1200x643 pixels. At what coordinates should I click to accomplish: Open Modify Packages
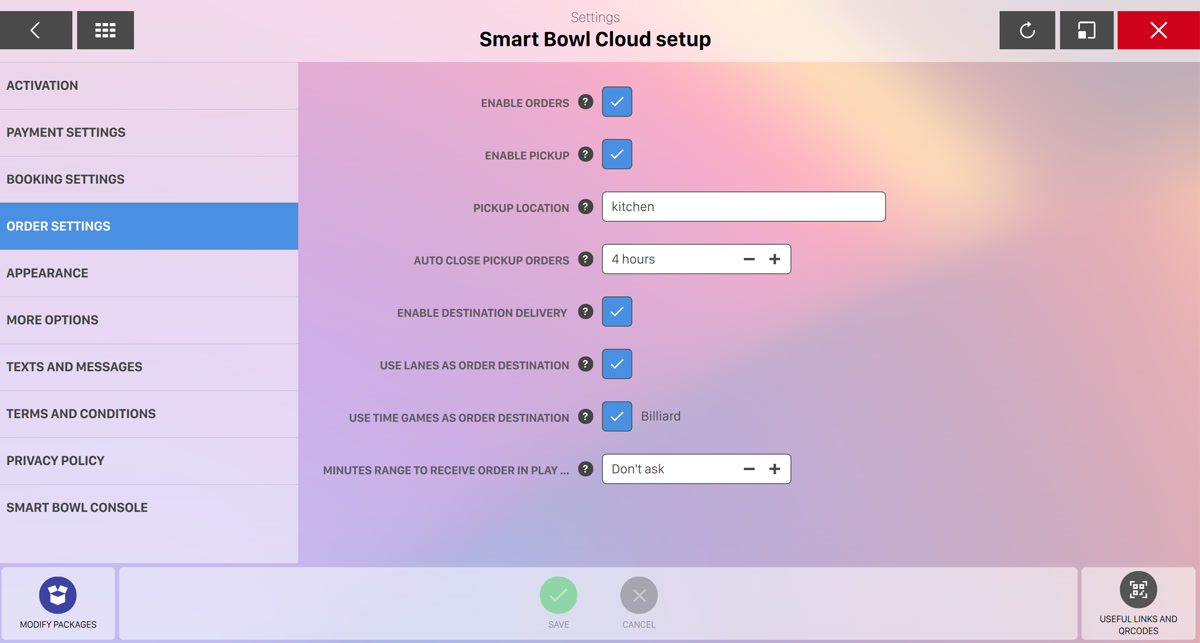58,603
